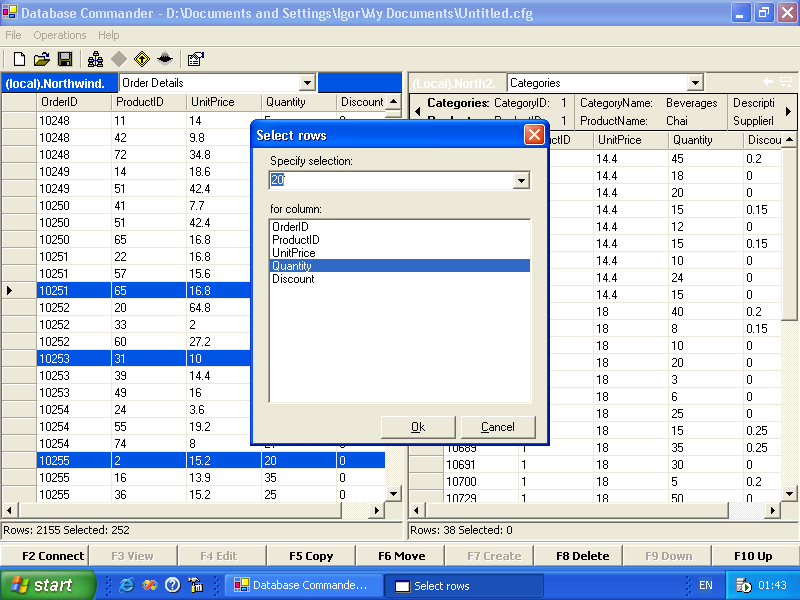Click the network connect servers icon
This screenshot has height=600, width=800.
coord(95,59)
